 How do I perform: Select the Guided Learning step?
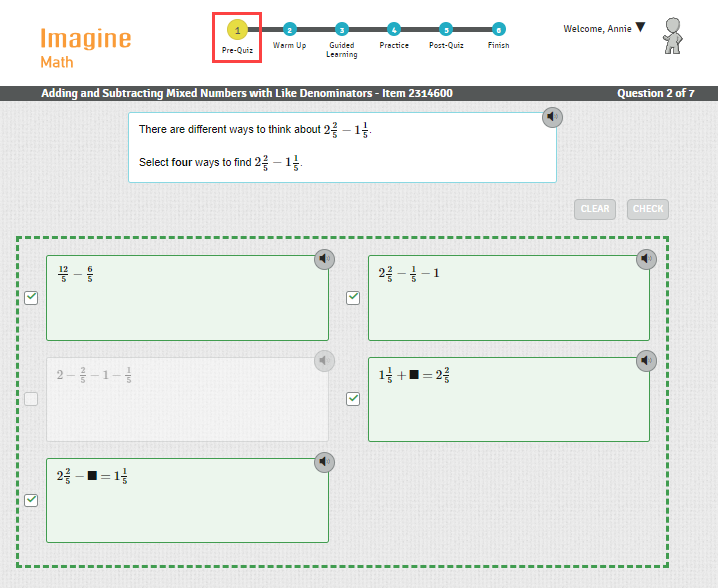(341, 30)
